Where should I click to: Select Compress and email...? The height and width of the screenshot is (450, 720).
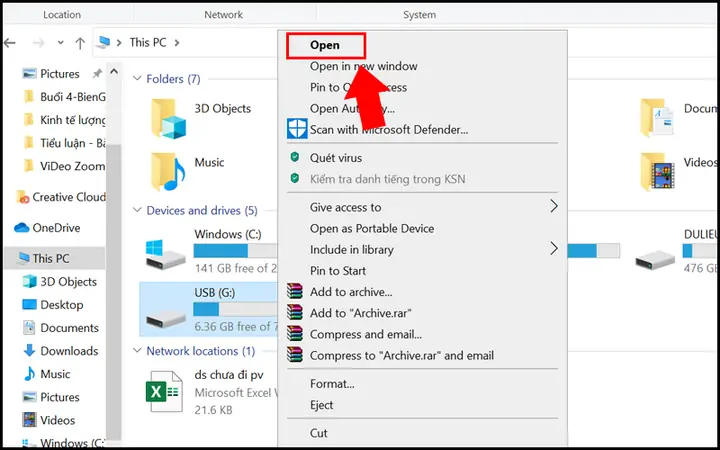(x=366, y=334)
